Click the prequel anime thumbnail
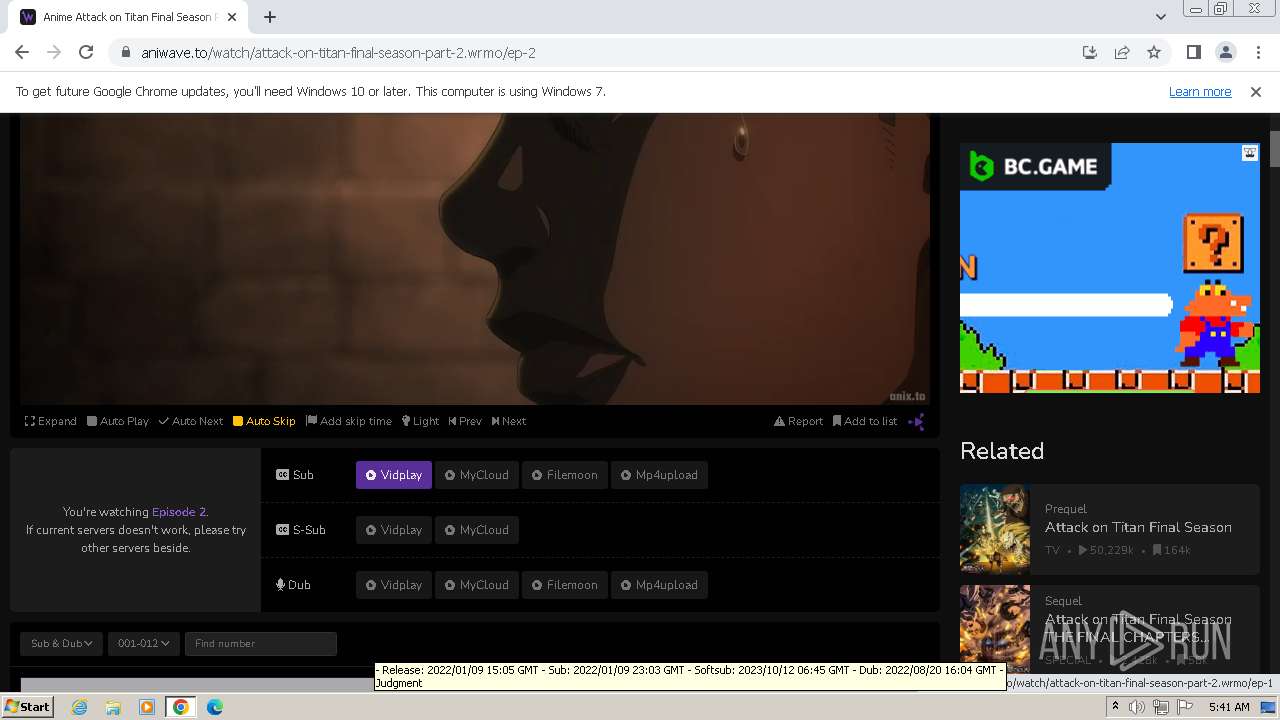The height and width of the screenshot is (720, 1280). click(x=995, y=528)
